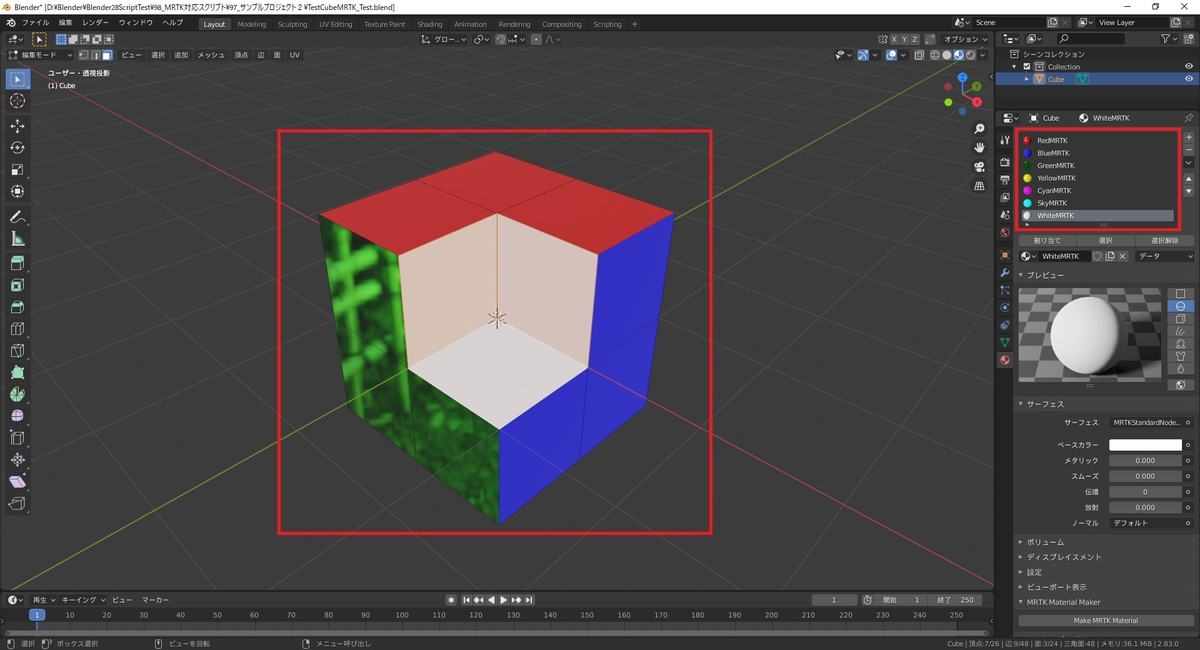The height and width of the screenshot is (650, 1200).
Task: Expand Cube in the outliner tree
Action: [x=1027, y=79]
